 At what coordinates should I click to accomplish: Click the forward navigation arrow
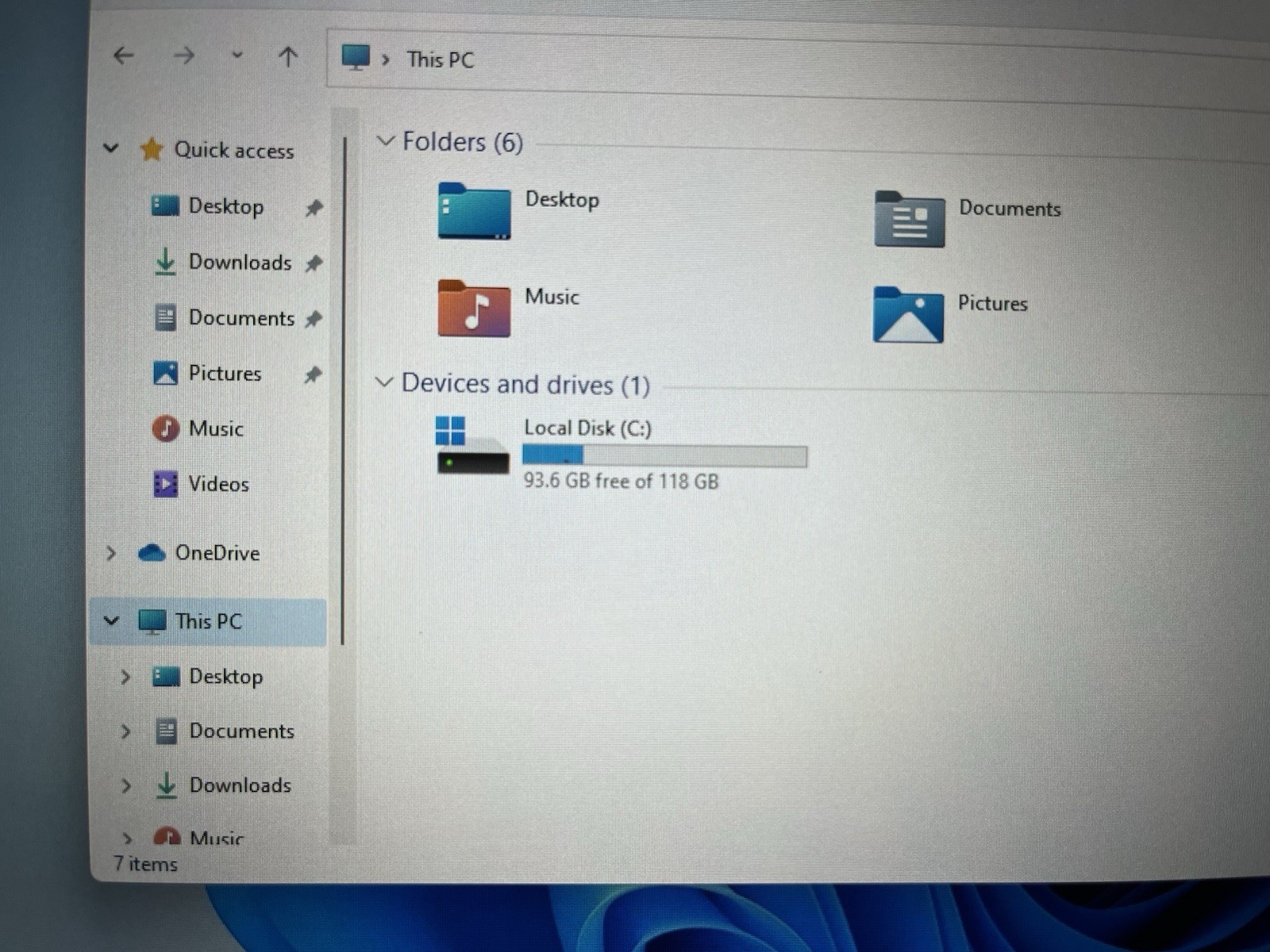pos(183,56)
